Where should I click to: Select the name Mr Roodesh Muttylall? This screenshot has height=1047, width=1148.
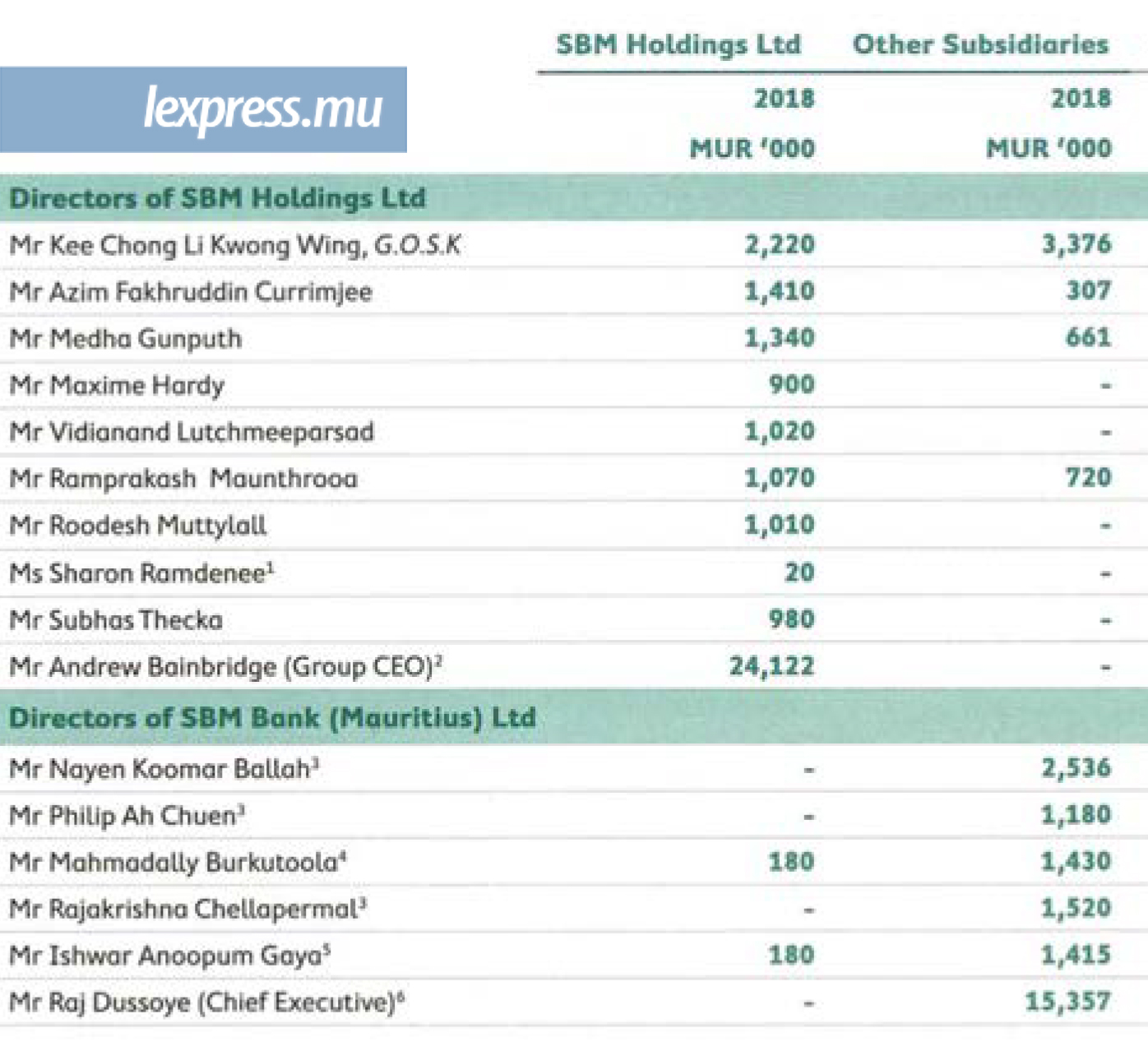138,526
